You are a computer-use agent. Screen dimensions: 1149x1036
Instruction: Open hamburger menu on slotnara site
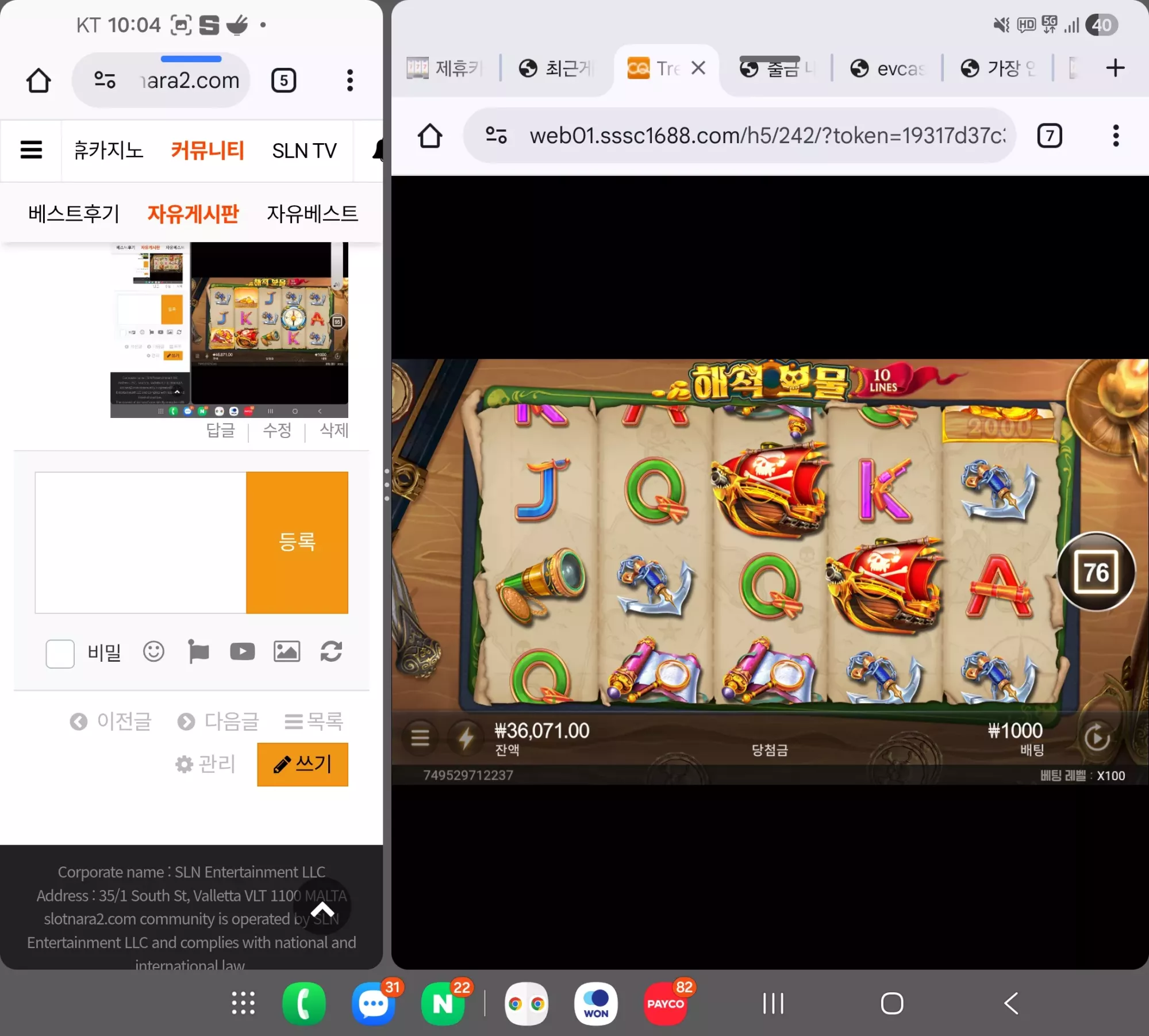(x=31, y=150)
